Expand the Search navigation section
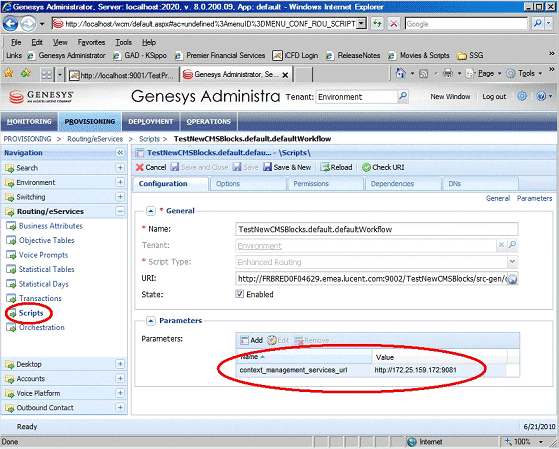This screenshot has height=449, width=559. (x=120, y=168)
